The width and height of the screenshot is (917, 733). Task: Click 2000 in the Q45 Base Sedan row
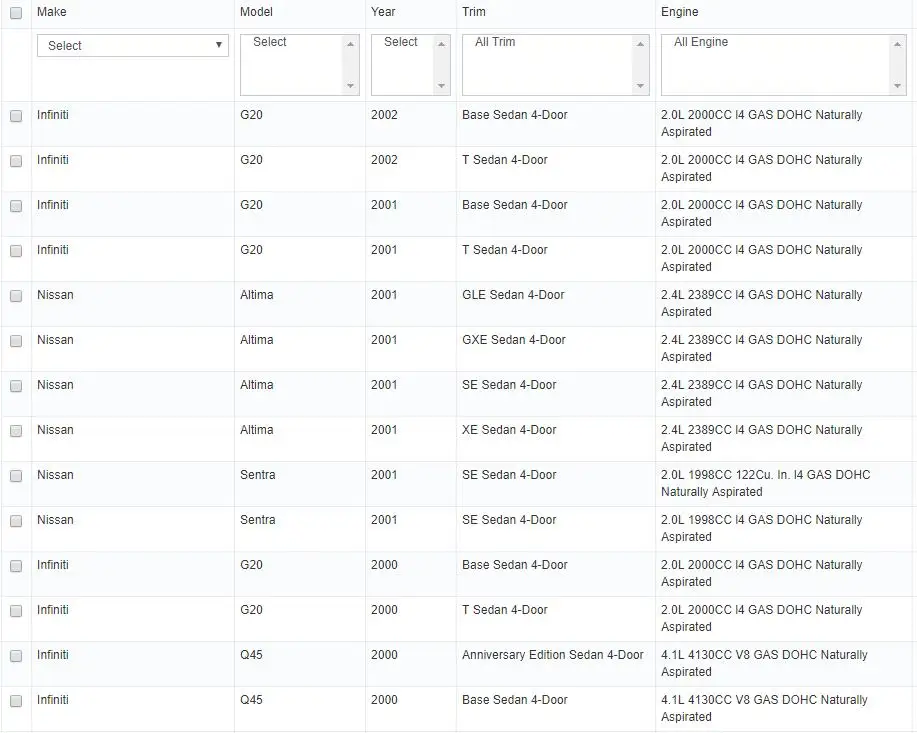tap(384, 700)
